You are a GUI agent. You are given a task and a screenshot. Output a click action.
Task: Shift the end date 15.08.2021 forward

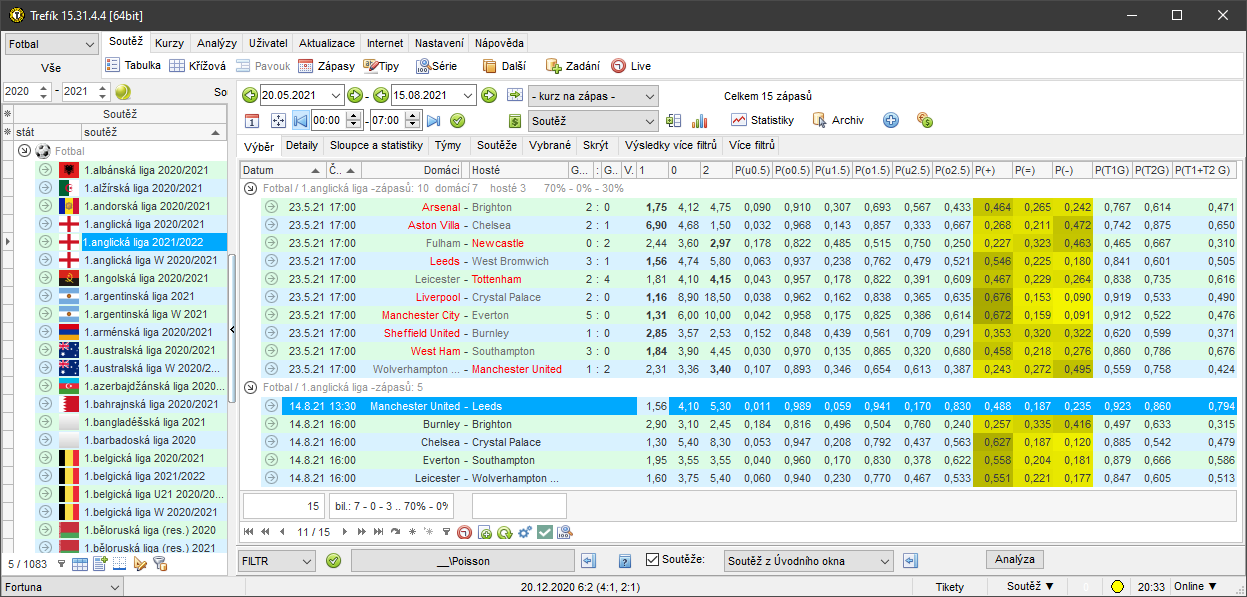489,95
